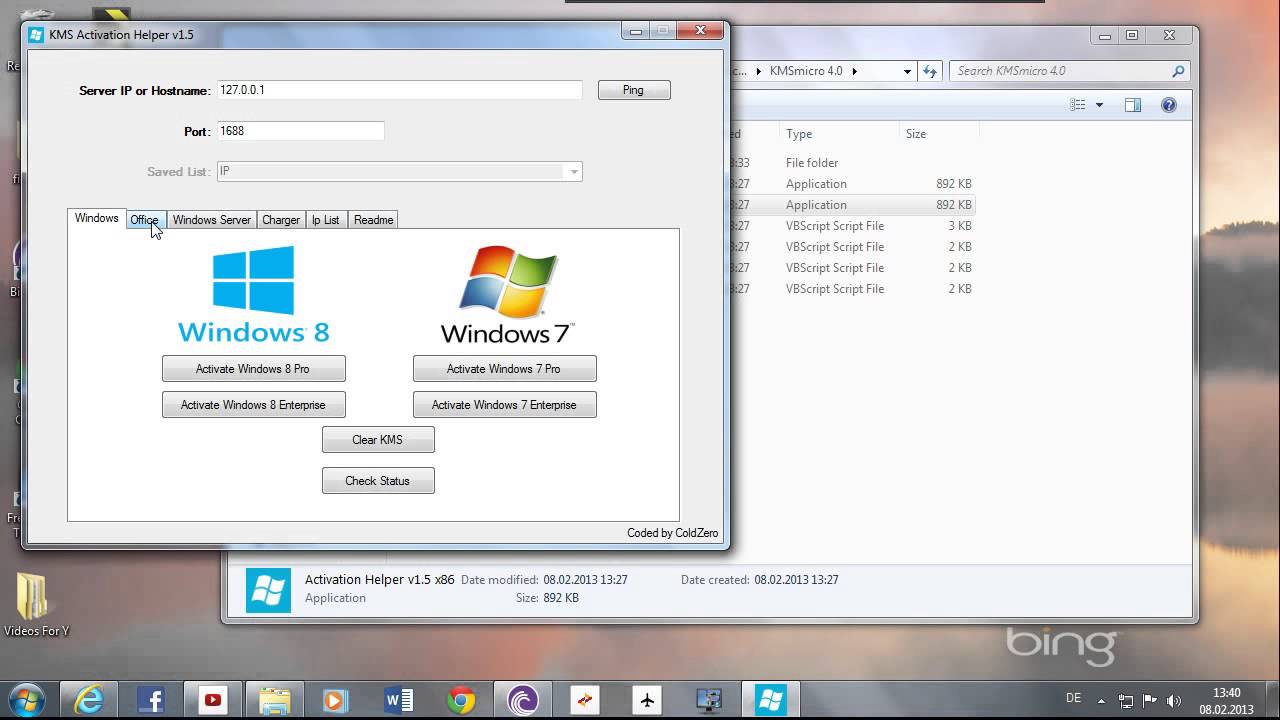
Task: Open the monitor icon in the taskbar
Action: [710, 700]
